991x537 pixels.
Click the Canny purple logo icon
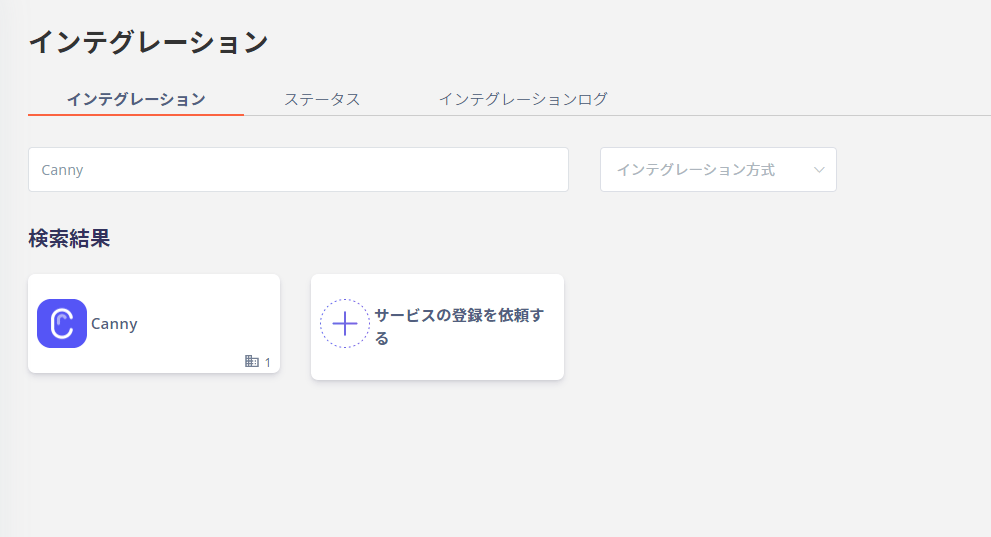[x=62, y=323]
